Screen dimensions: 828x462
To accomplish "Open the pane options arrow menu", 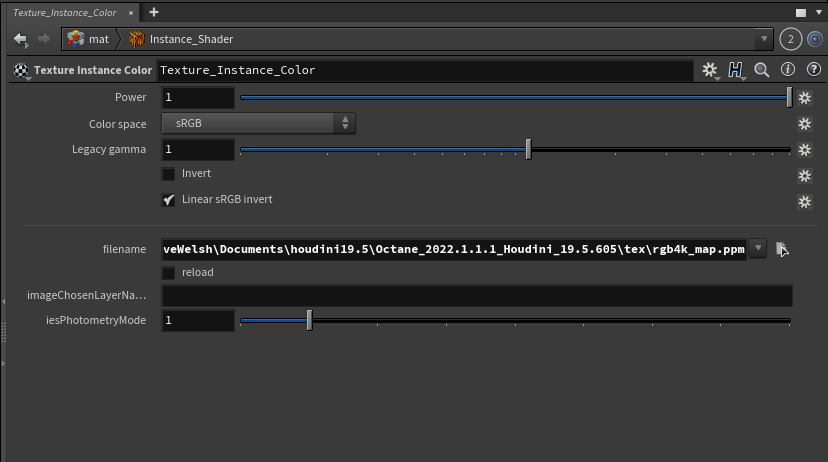I will [x=819, y=13].
